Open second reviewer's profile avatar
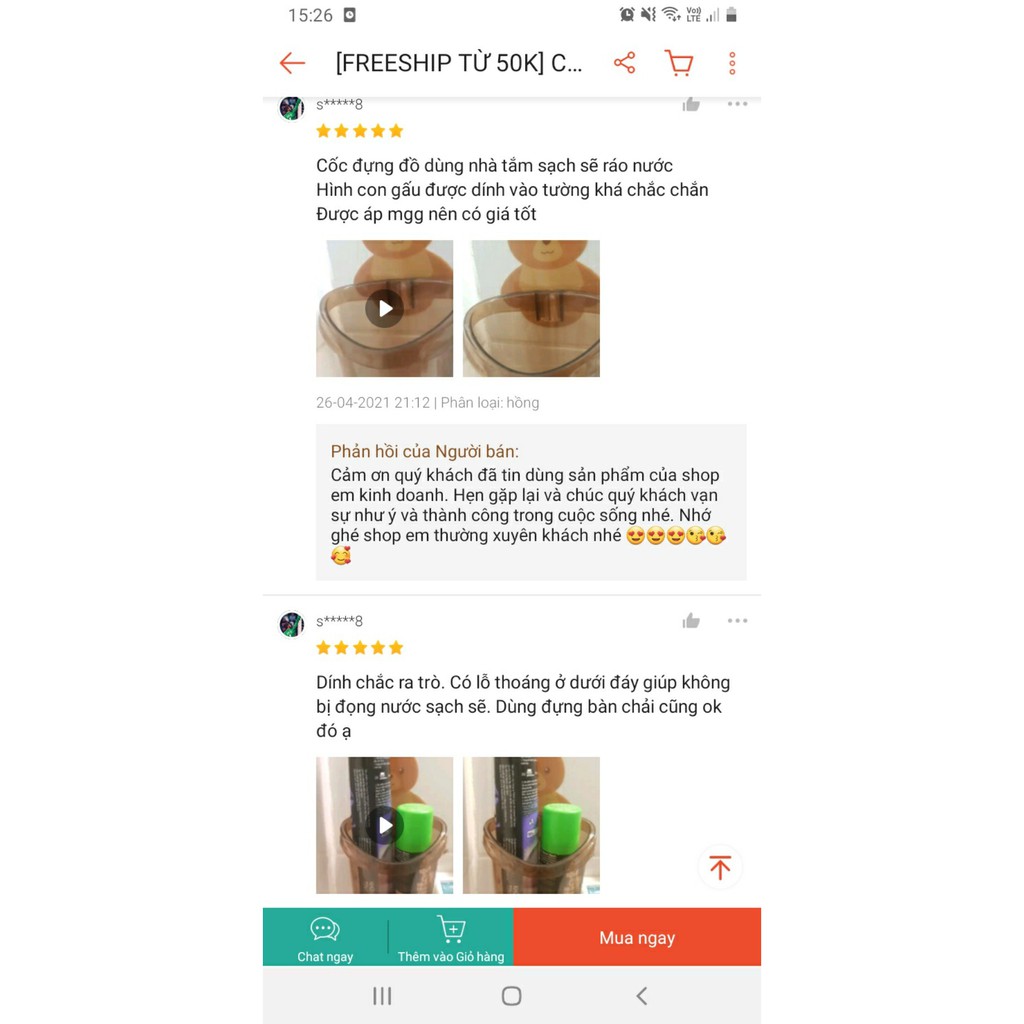Image resolution: width=1024 pixels, height=1024 pixels. pyautogui.click(x=292, y=624)
